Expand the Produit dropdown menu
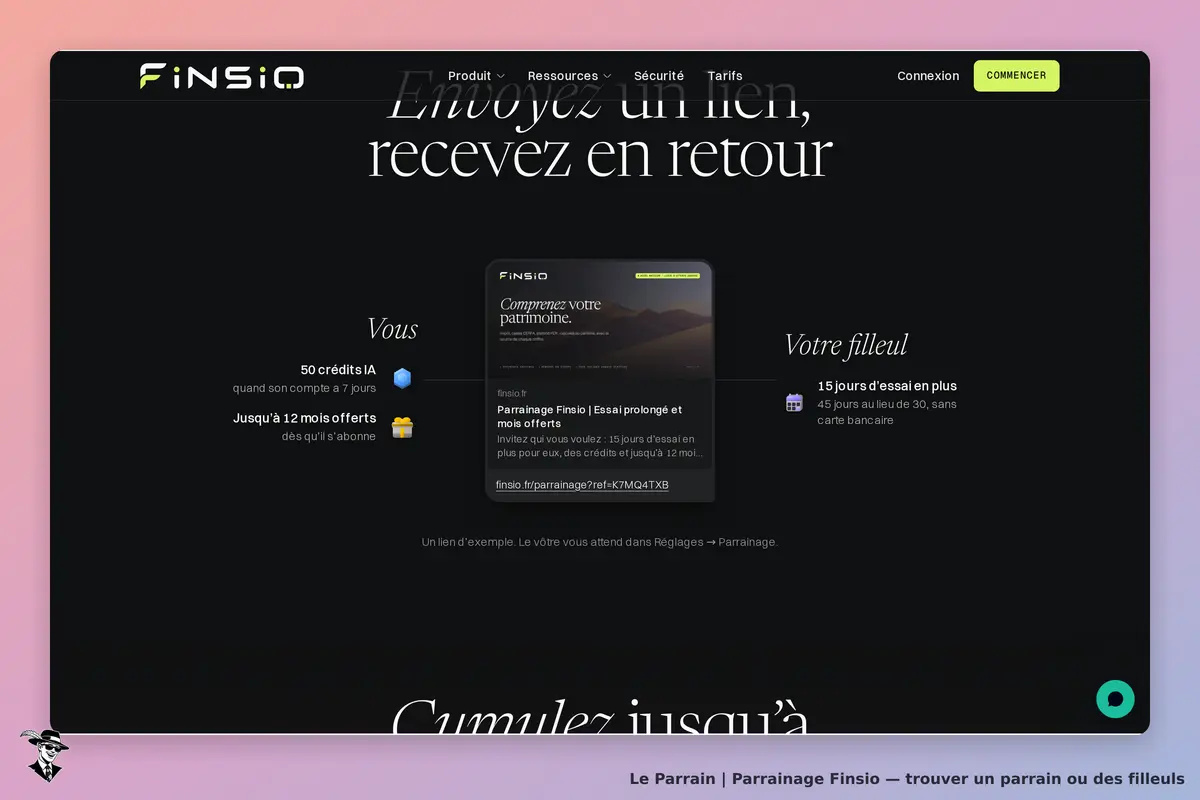Image resolution: width=1200 pixels, height=800 pixels. (x=476, y=76)
